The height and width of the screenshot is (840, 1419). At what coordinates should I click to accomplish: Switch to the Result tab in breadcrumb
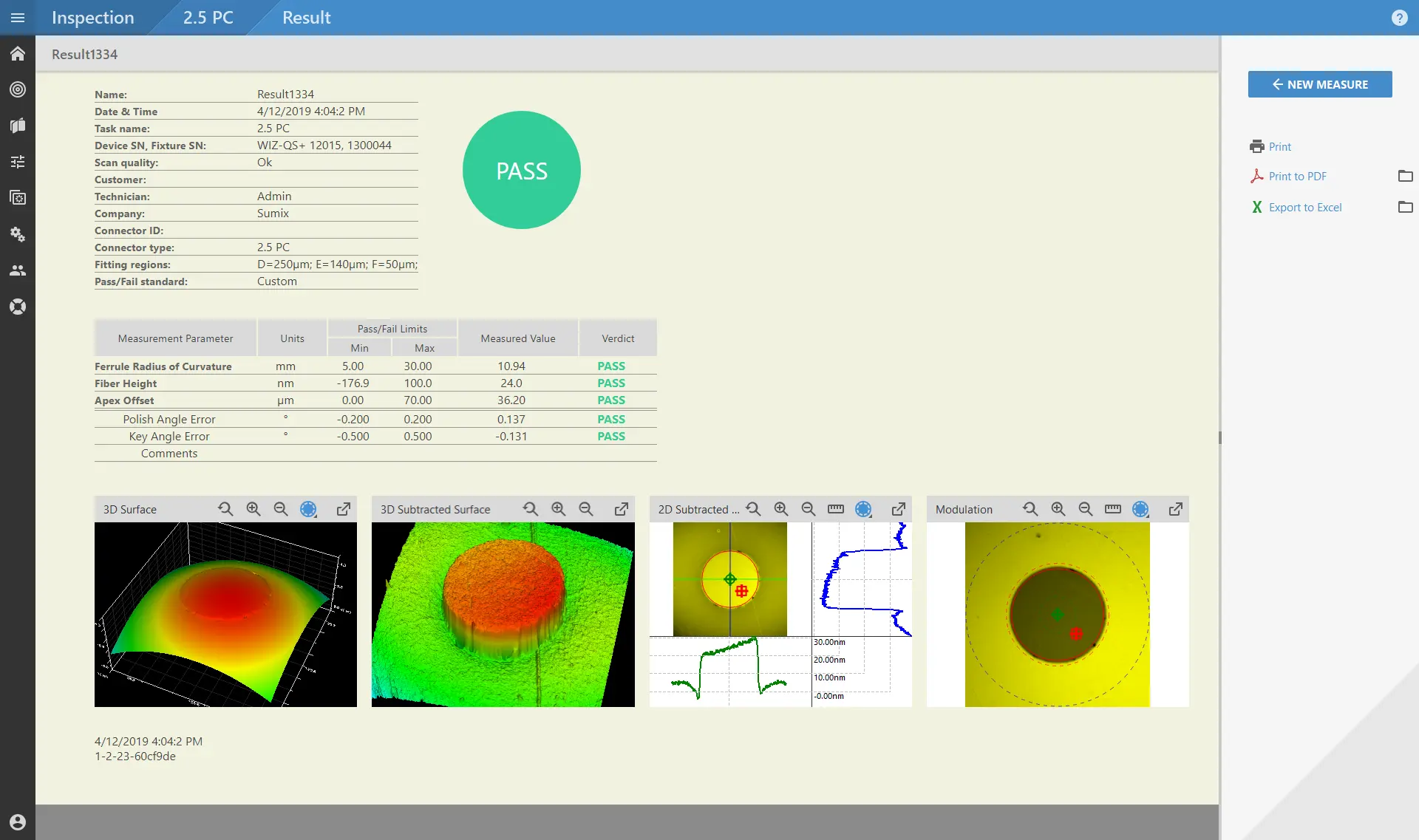(306, 17)
